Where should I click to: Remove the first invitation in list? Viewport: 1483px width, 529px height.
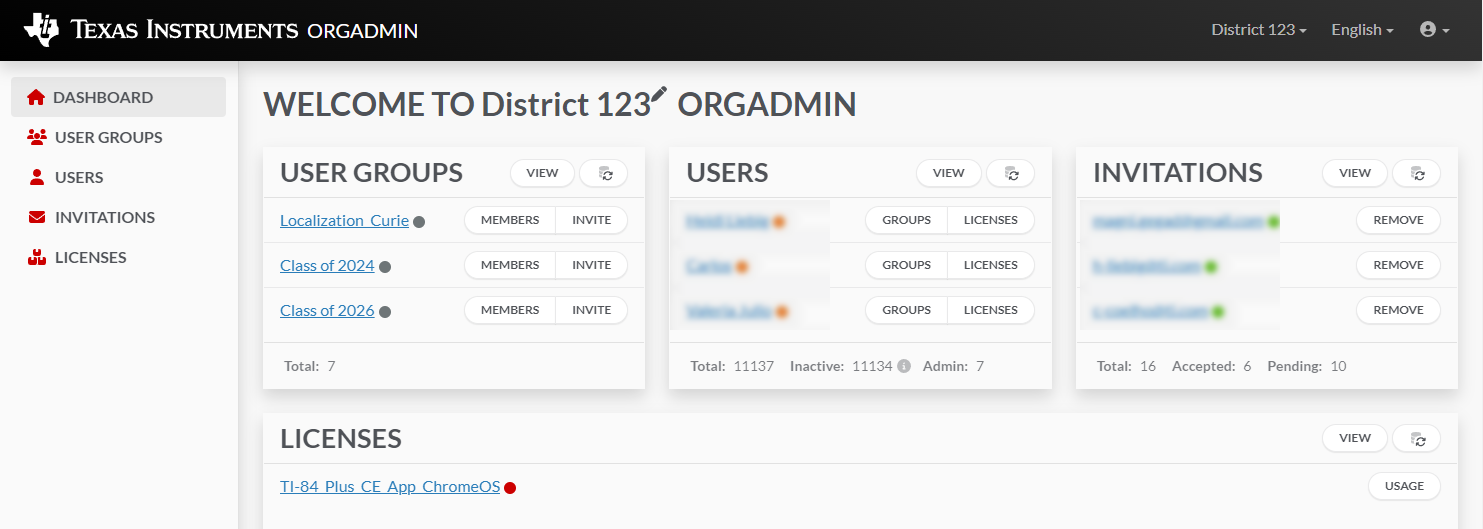click(1398, 220)
